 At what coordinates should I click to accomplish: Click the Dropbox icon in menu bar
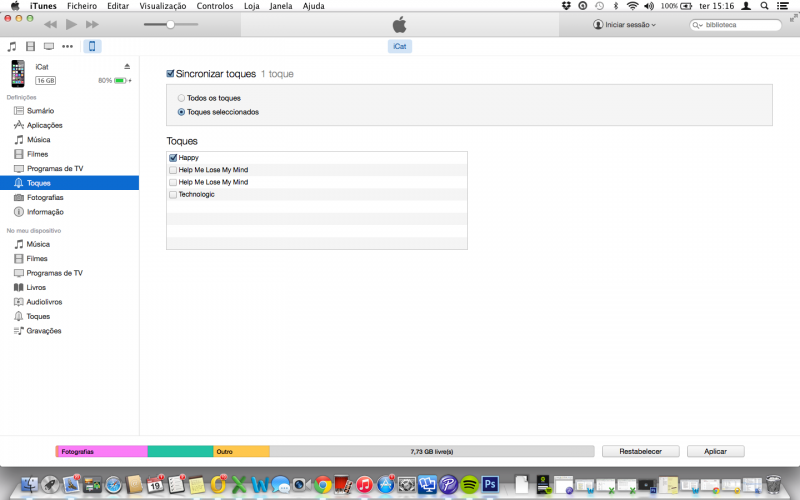pos(566,6)
